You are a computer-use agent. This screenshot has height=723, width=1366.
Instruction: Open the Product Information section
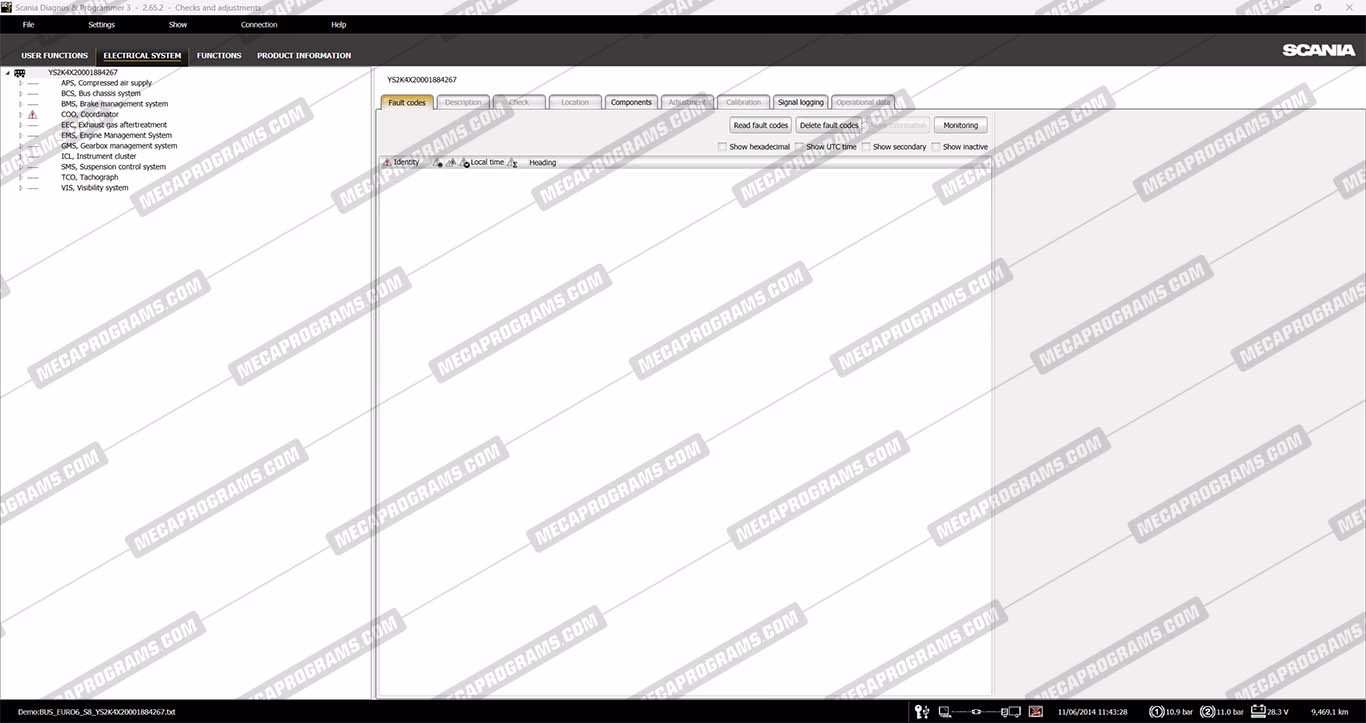(304, 56)
